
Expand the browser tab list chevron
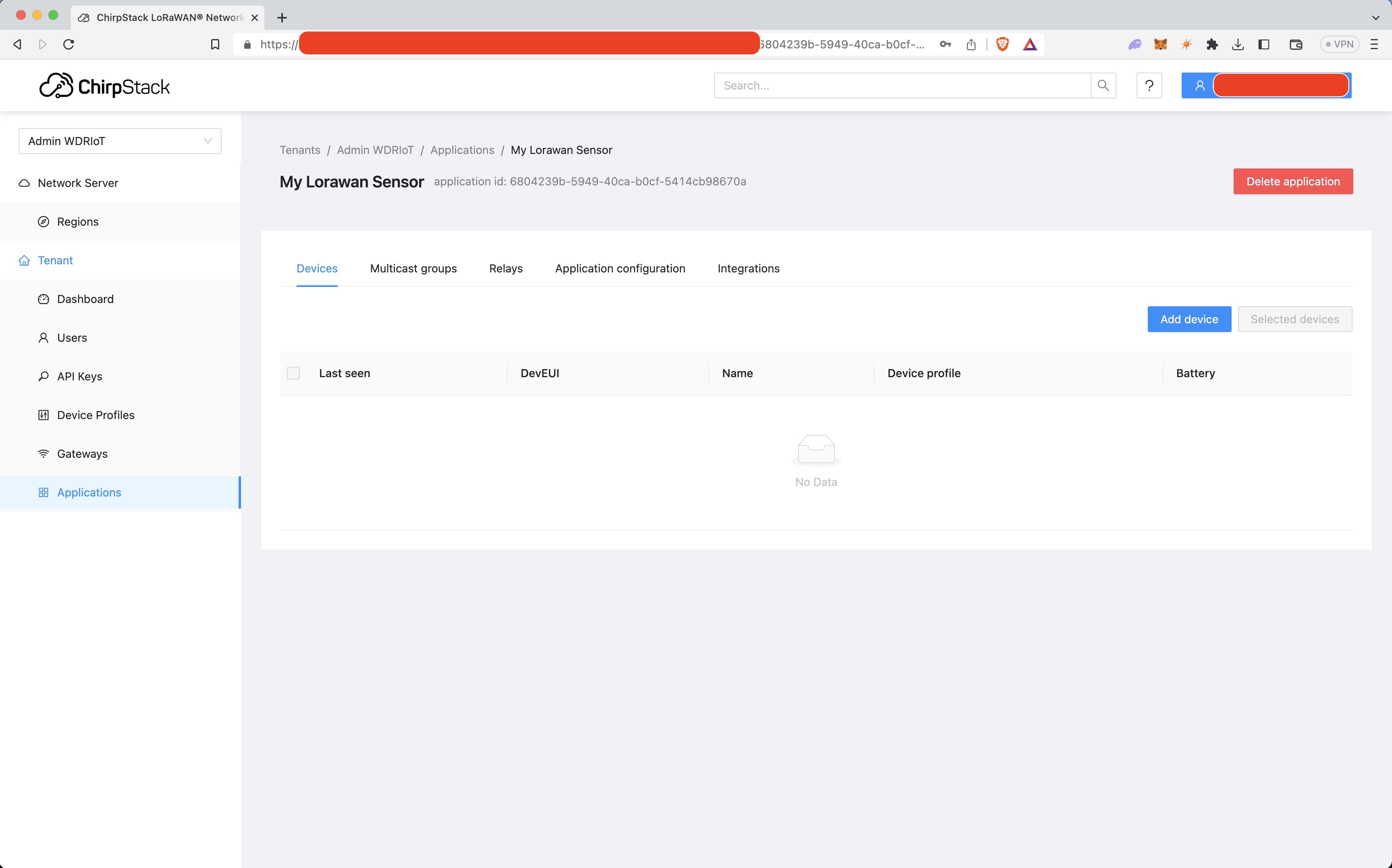click(x=1375, y=17)
